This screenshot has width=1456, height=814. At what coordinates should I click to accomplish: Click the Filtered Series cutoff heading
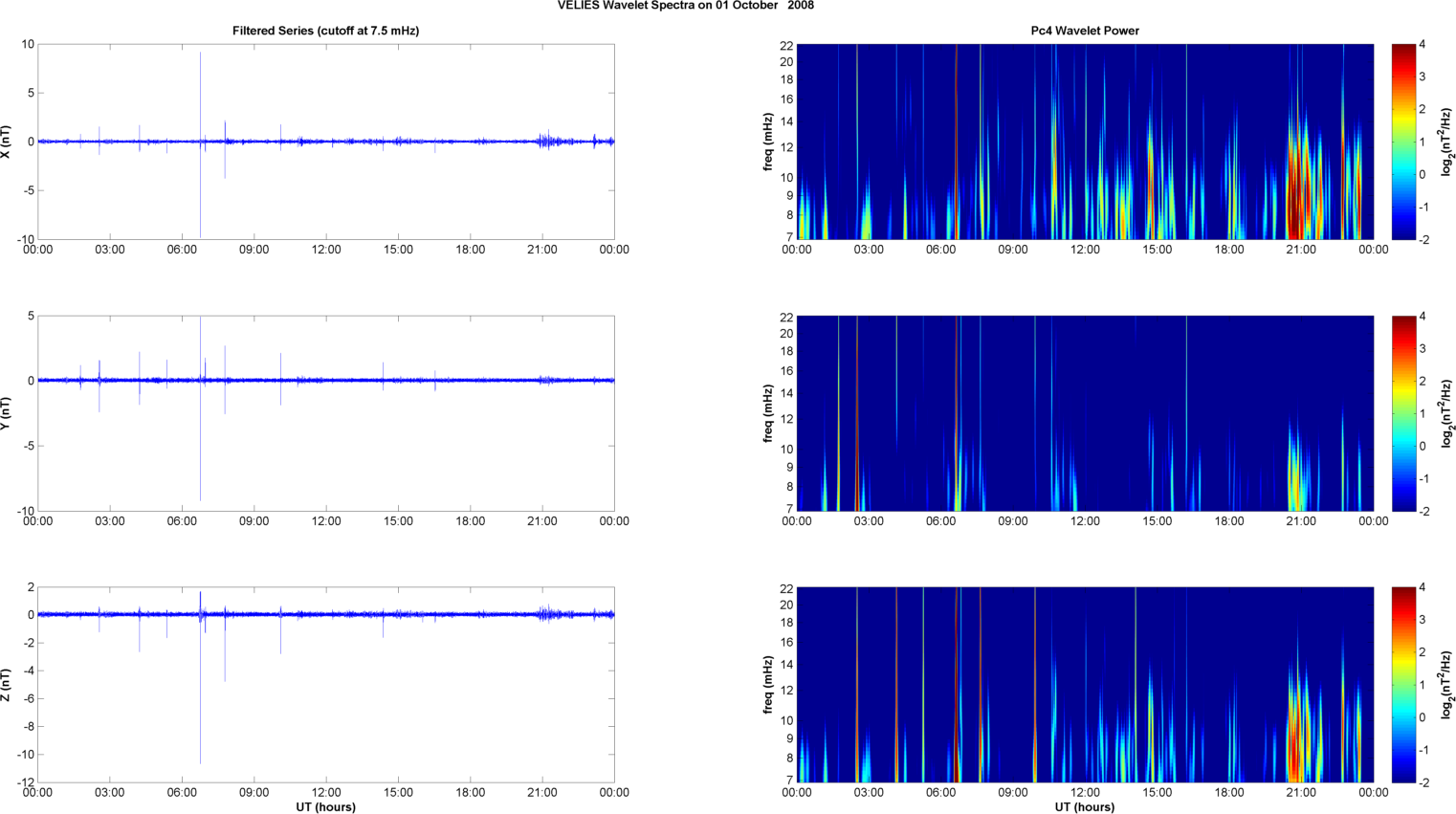pyautogui.click(x=325, y=31)
